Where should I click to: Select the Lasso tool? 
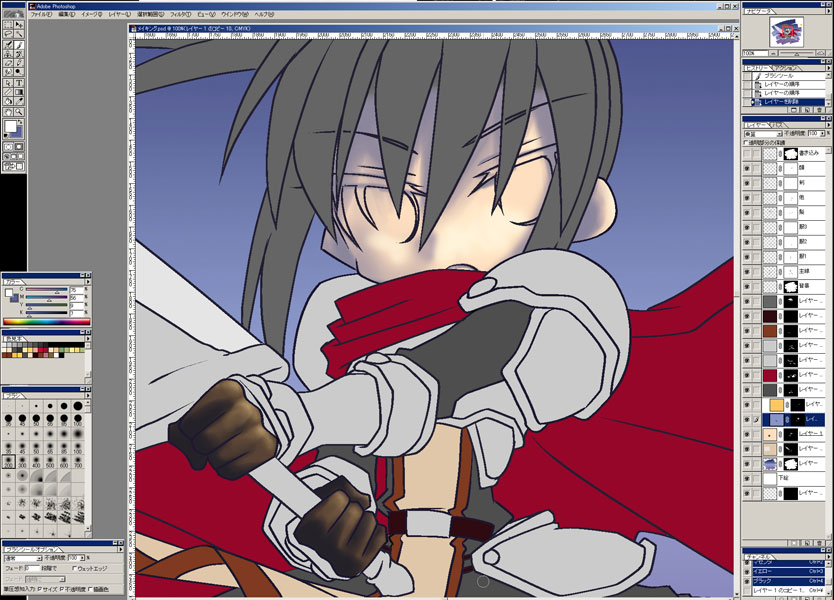coord(9,33)
